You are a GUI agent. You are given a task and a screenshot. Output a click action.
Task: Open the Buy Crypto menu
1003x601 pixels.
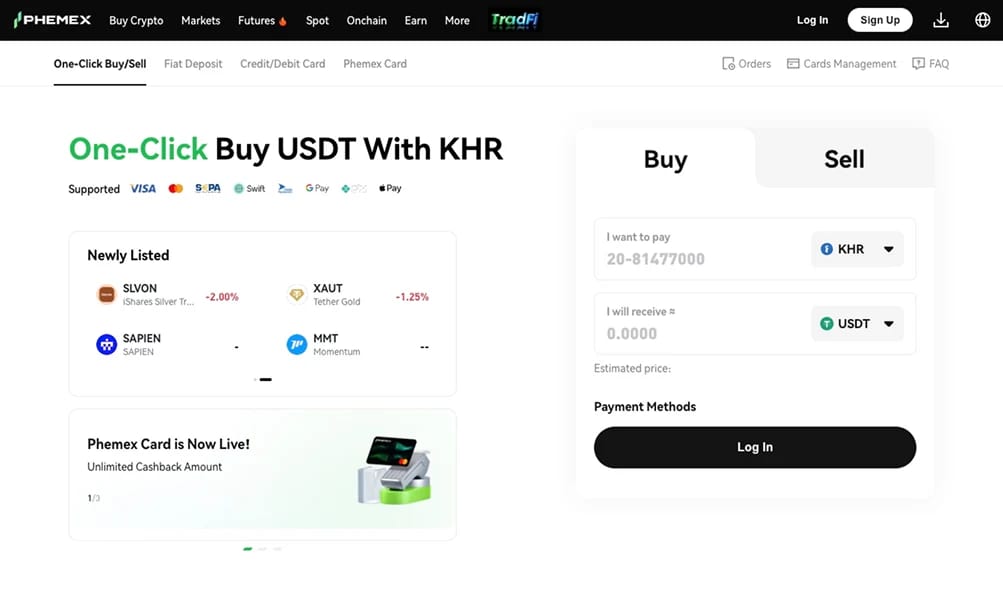(x=136, y=20)
